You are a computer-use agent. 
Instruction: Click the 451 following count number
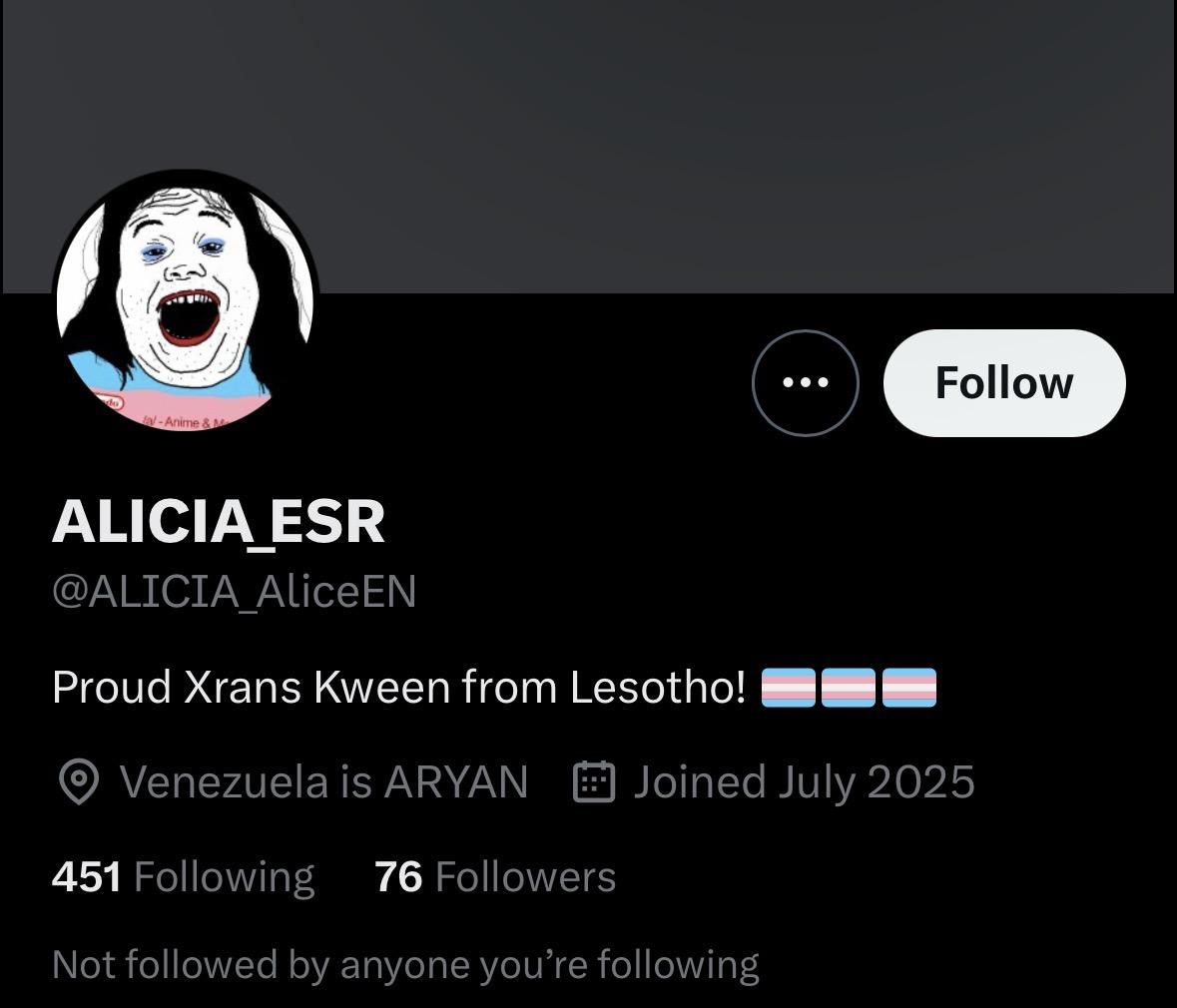point(86,876)
